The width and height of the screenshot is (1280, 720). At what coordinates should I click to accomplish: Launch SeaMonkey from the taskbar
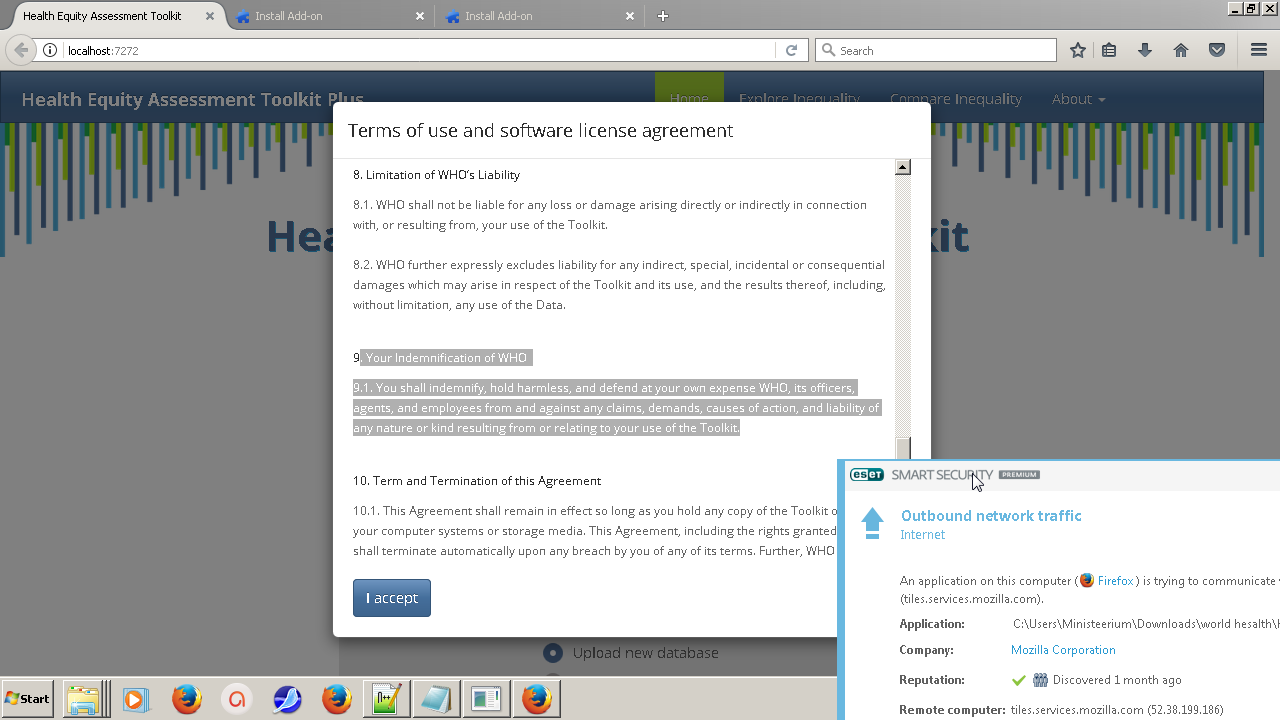tap(287, 698)
